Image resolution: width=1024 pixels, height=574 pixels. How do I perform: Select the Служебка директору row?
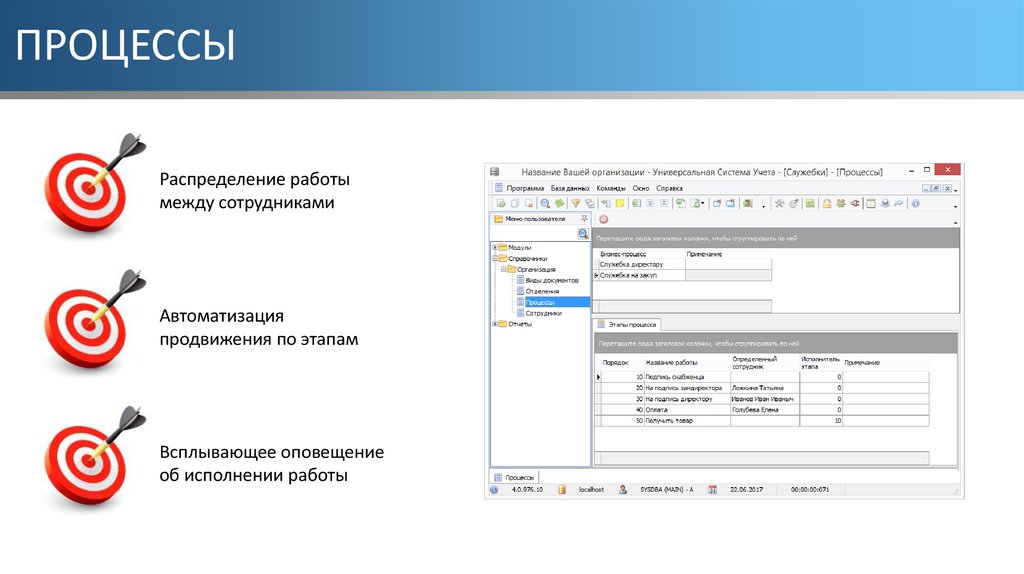point(630,264)
